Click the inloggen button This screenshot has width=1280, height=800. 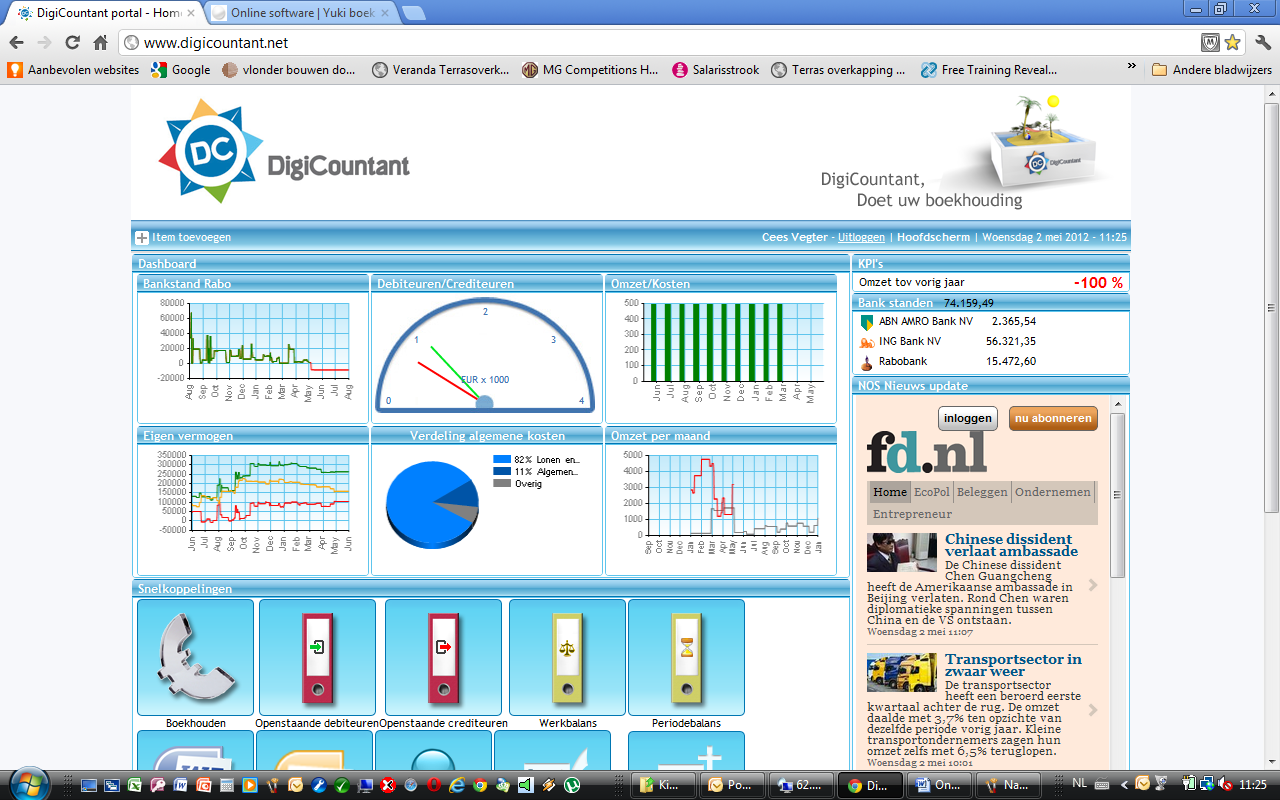click(968, 418)
